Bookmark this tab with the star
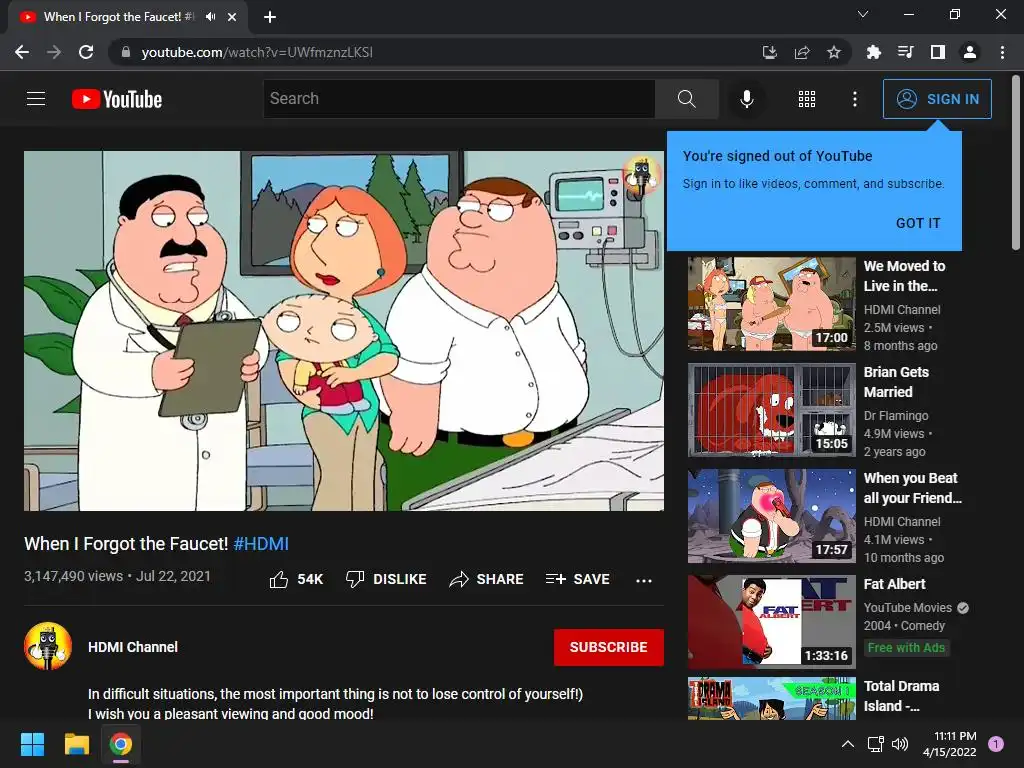The height and width of the screenshot is (768, 1024). tap(834, 52)
